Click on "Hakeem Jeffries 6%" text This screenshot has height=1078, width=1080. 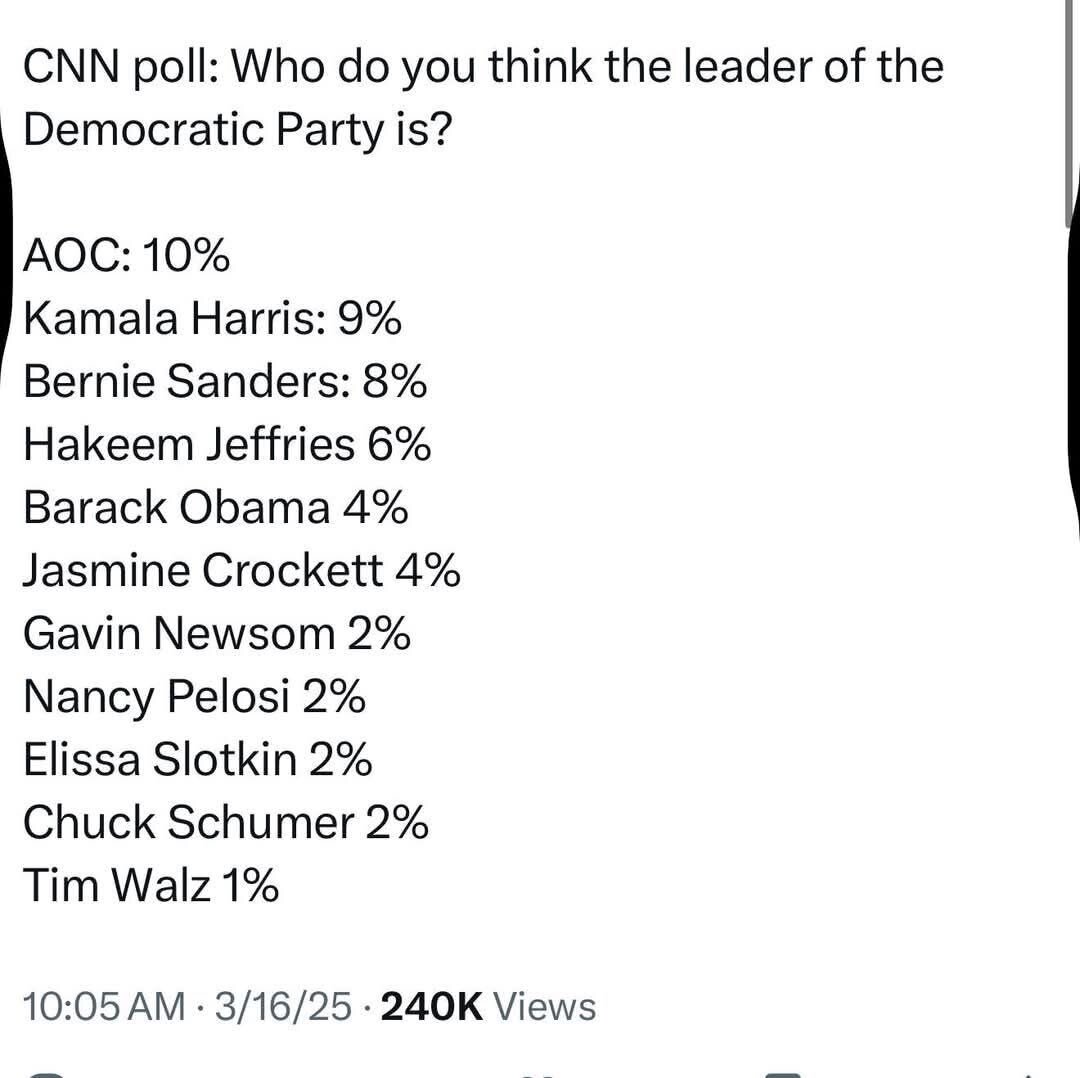[227, 446]
